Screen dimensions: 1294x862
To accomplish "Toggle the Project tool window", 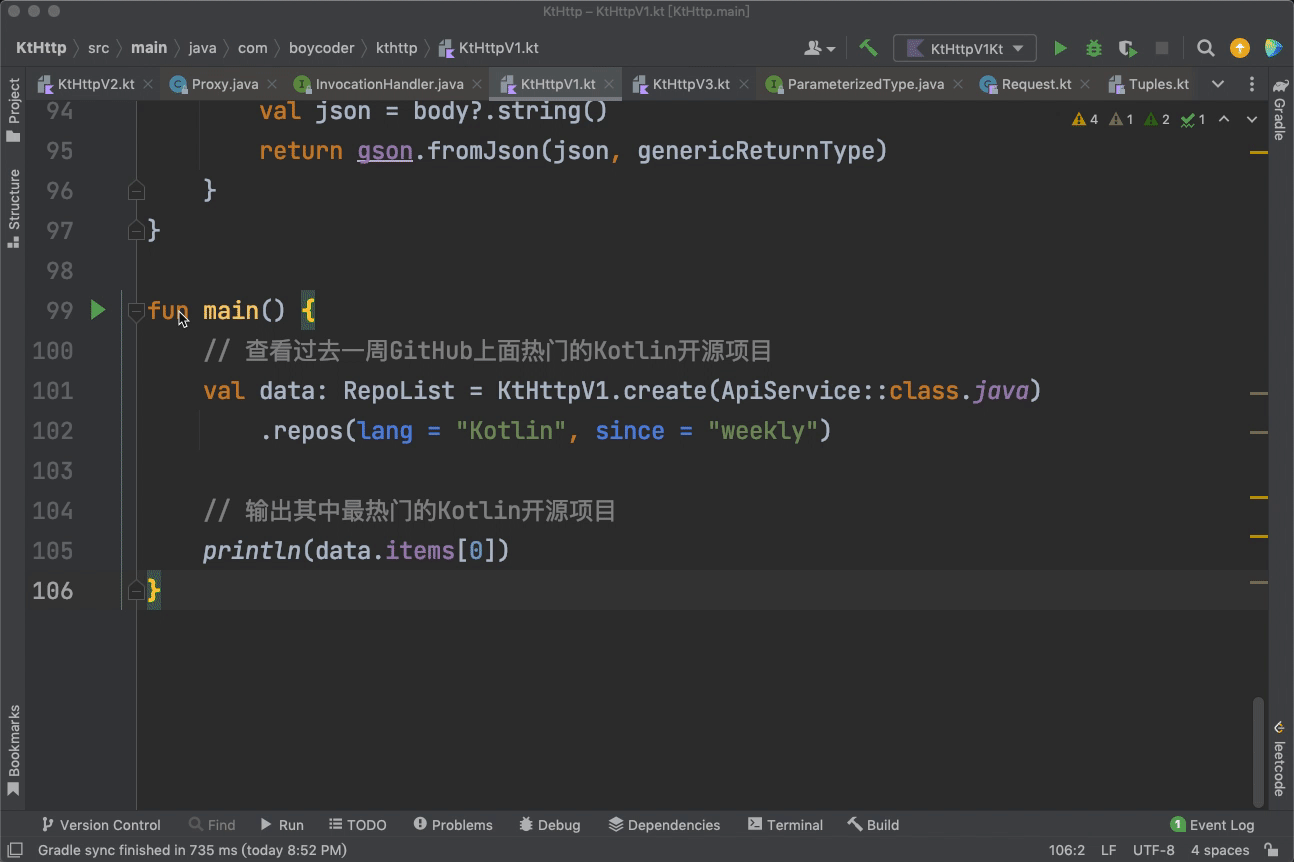I will (14, 108).
